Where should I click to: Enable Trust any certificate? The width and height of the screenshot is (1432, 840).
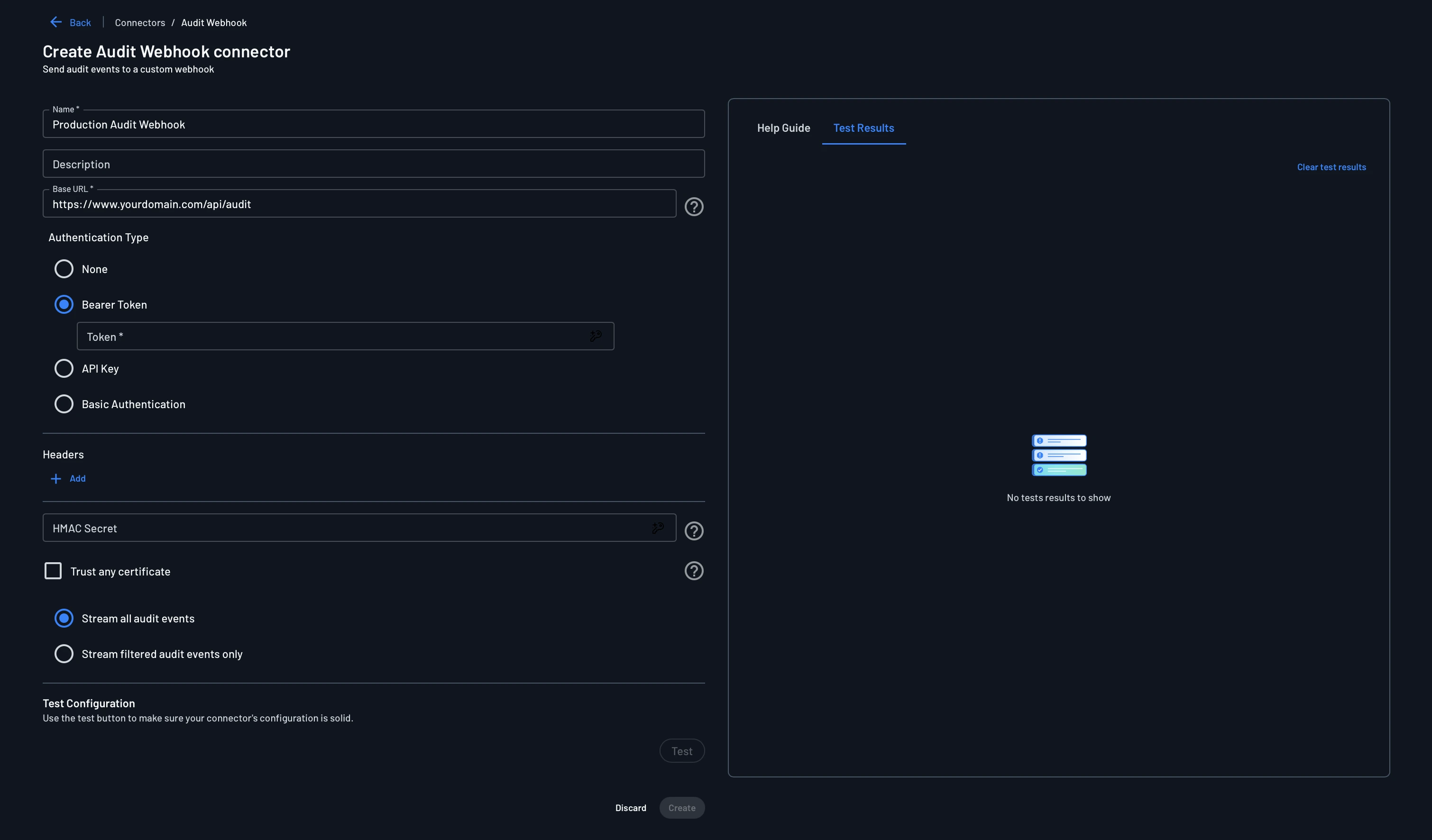click(53, 571)
